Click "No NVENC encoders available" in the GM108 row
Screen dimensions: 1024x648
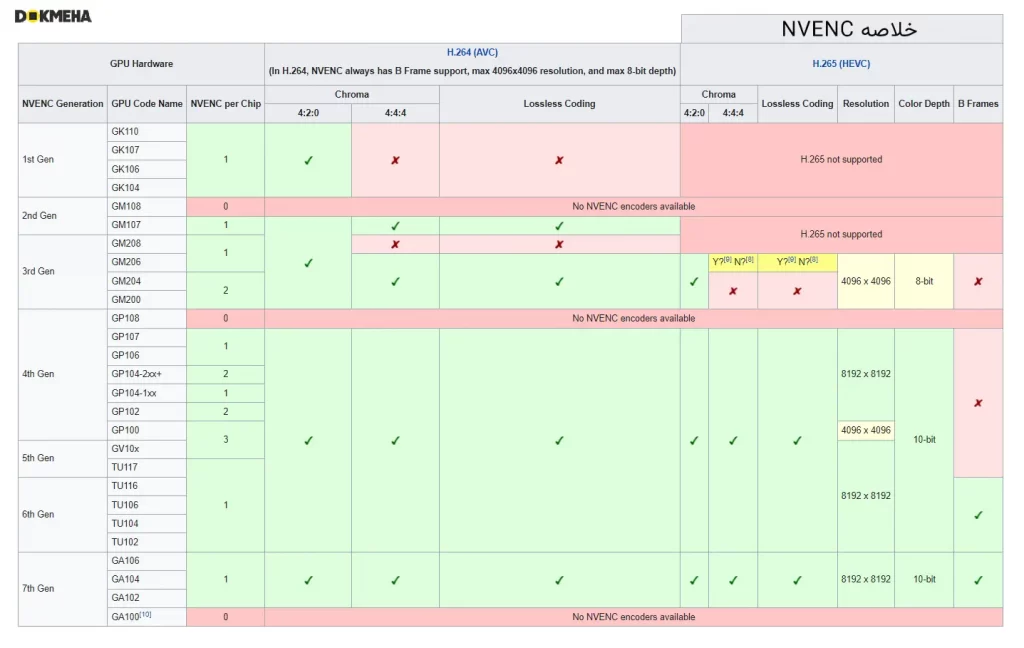pos(633,206)
